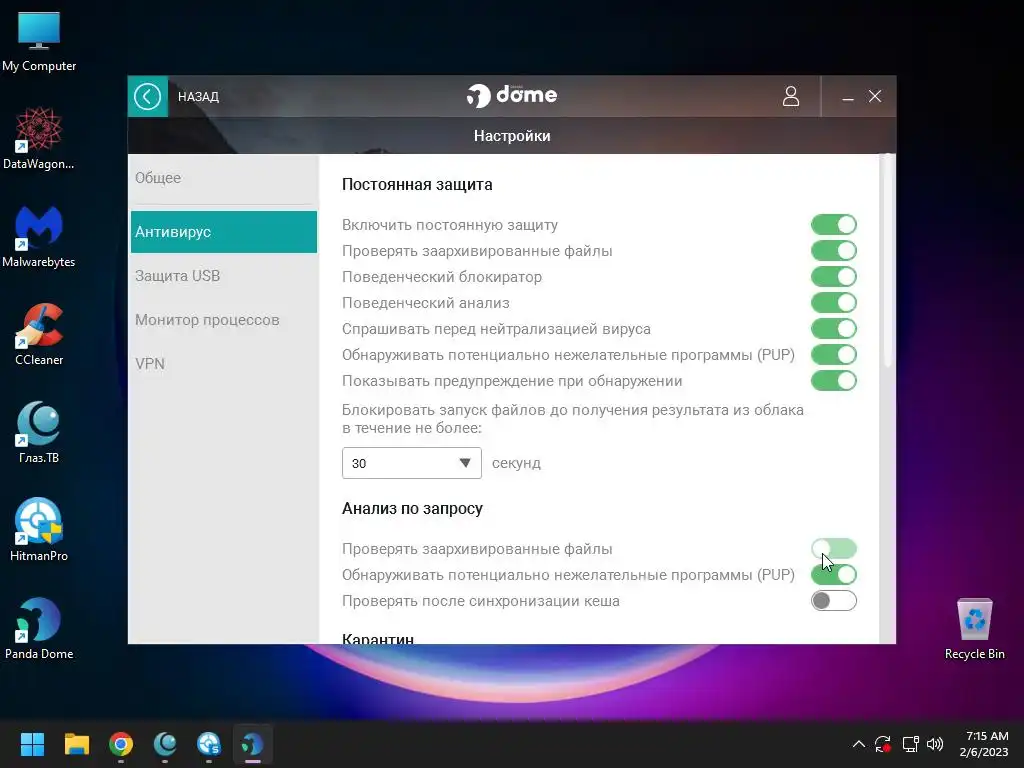This screenshot has width=1024, height=768.
Task: Open the Монитор процессов tab
Action: (x=223, y=320)
